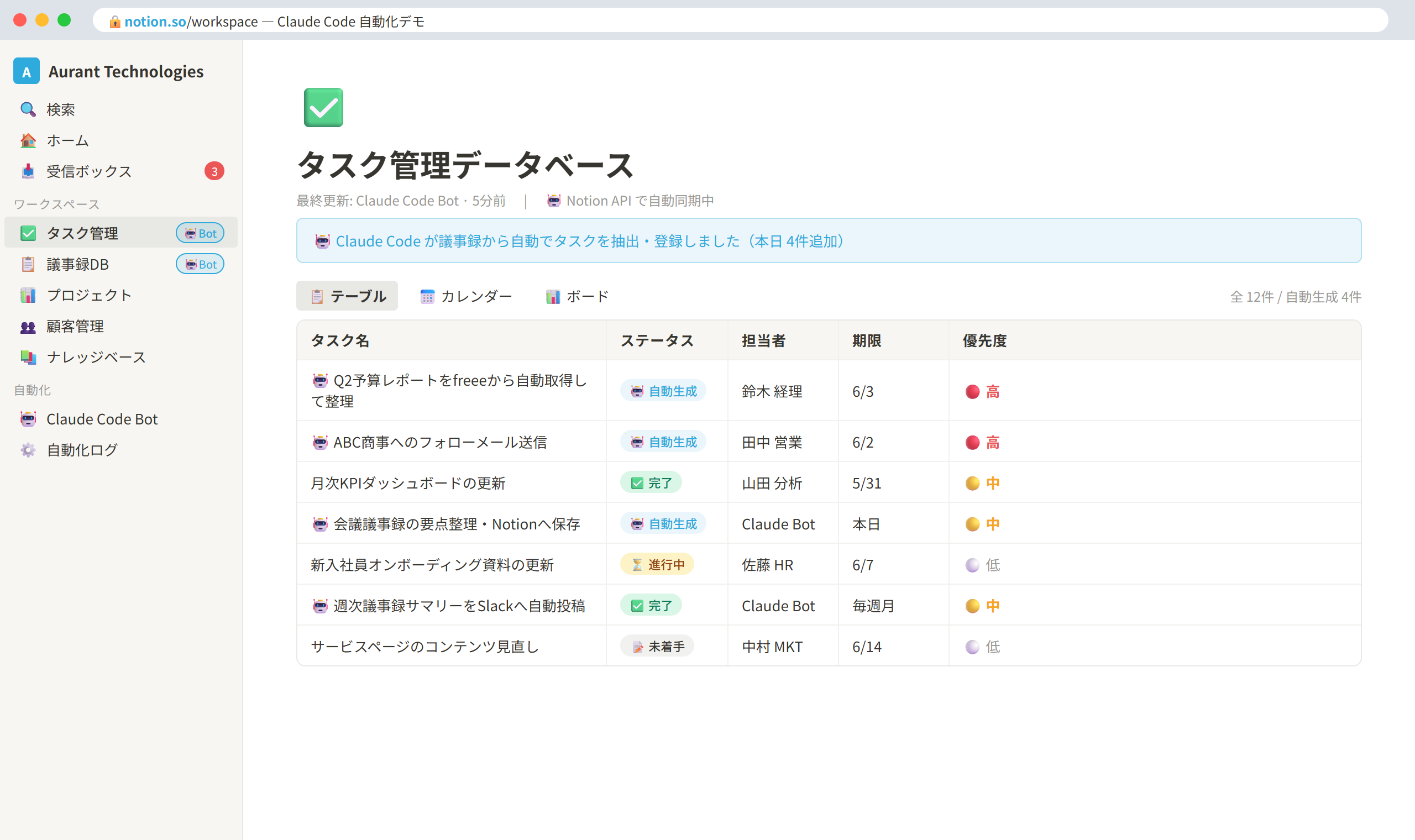This screenshot has height=840, width=1415.
Task: Click the 完了 status on 週次議事録サマリー row
Action: (x=651, y=606)
